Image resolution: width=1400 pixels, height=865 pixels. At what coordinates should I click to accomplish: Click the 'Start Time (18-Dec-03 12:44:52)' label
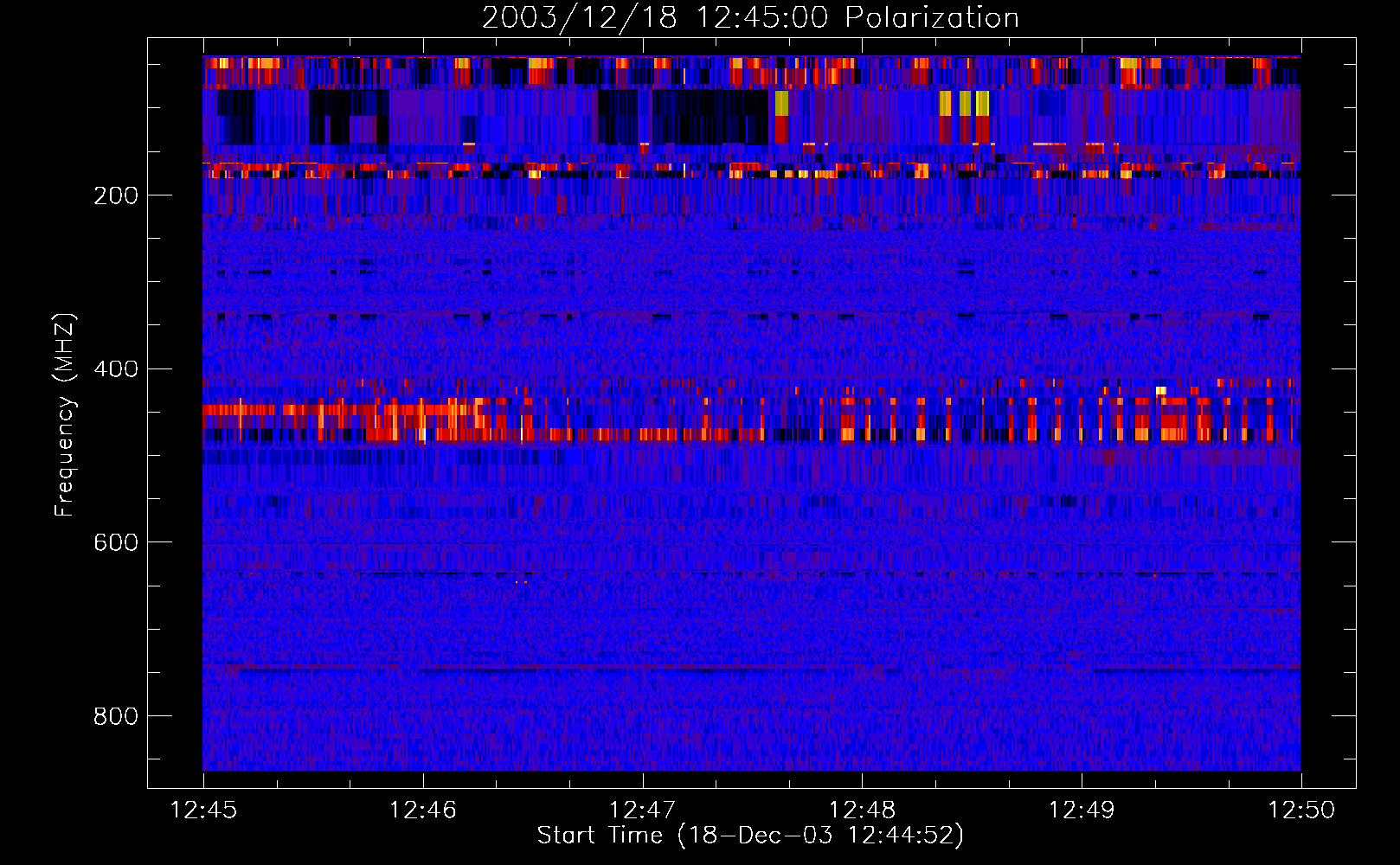coord(750,836)
